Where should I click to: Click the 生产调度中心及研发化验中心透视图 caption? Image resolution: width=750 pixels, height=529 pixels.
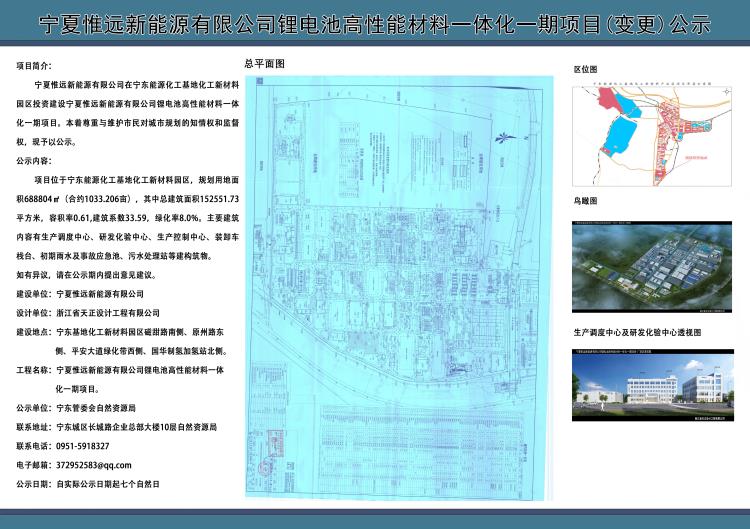click(637, 332)
